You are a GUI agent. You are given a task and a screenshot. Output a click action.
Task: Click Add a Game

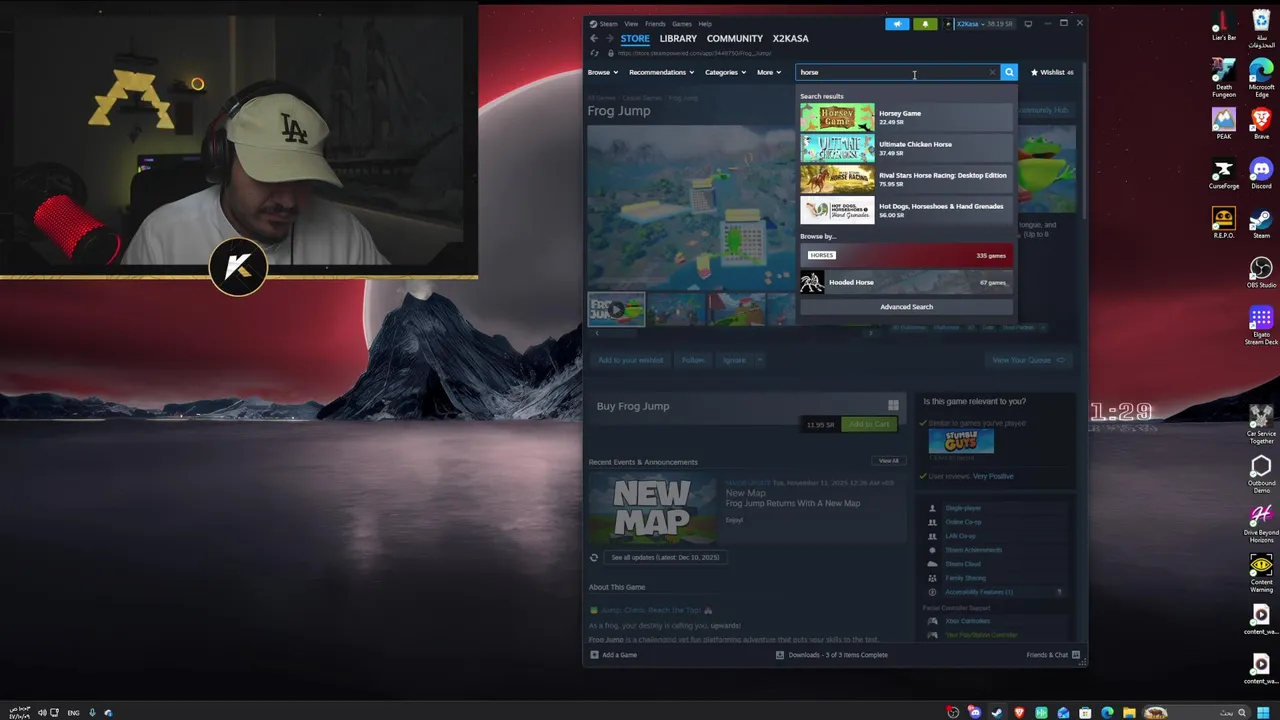(x=613, y=655)
